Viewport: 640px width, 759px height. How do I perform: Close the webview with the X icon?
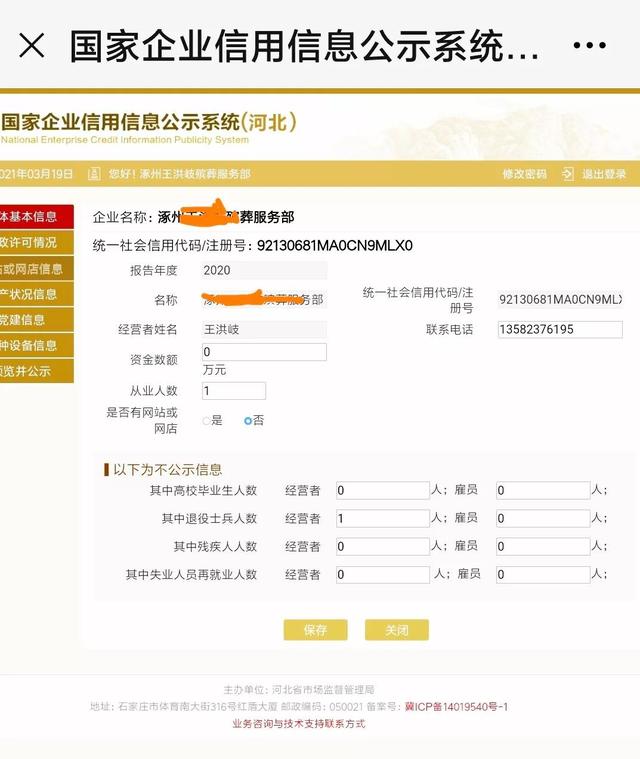[32, 46]
